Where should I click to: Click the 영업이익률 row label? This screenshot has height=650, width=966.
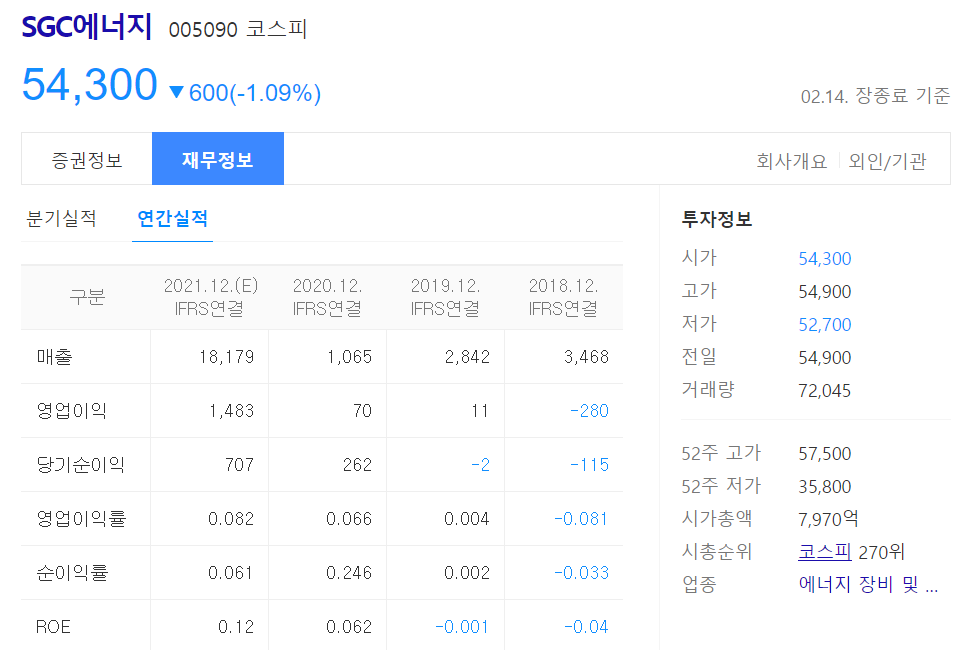click(81, 519)
